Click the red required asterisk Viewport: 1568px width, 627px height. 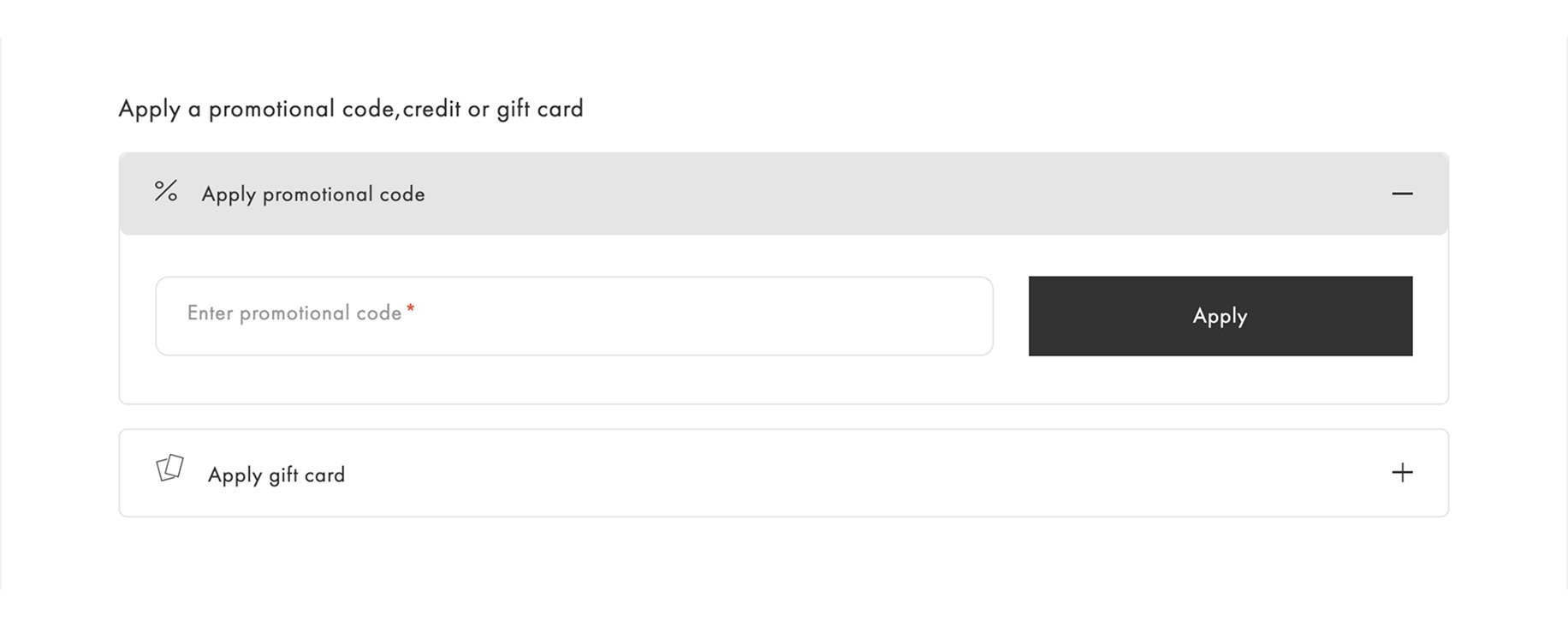coord(411,308)
